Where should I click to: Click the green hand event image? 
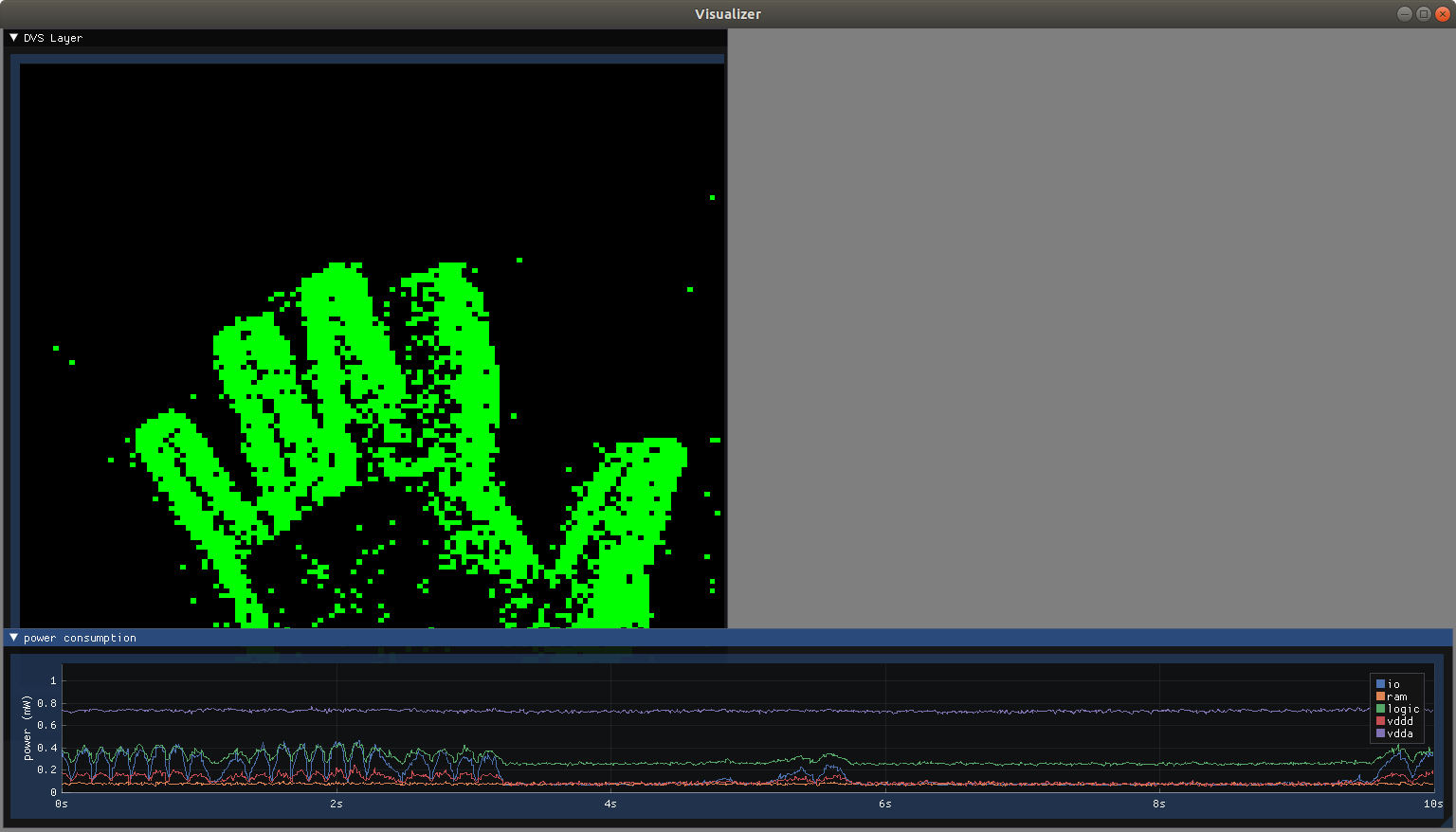click(x=372, y=345)
